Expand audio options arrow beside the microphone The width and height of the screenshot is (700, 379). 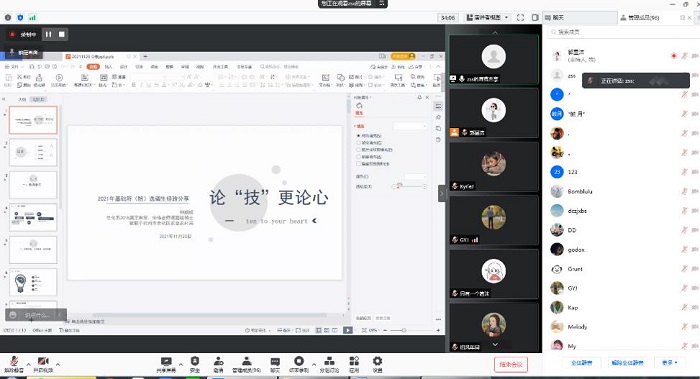tap(29, 364)
